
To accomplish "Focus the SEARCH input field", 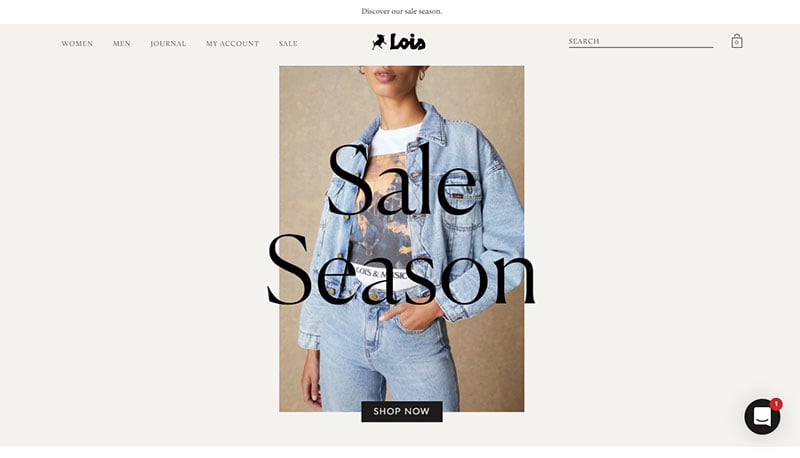I will point(641,41).
